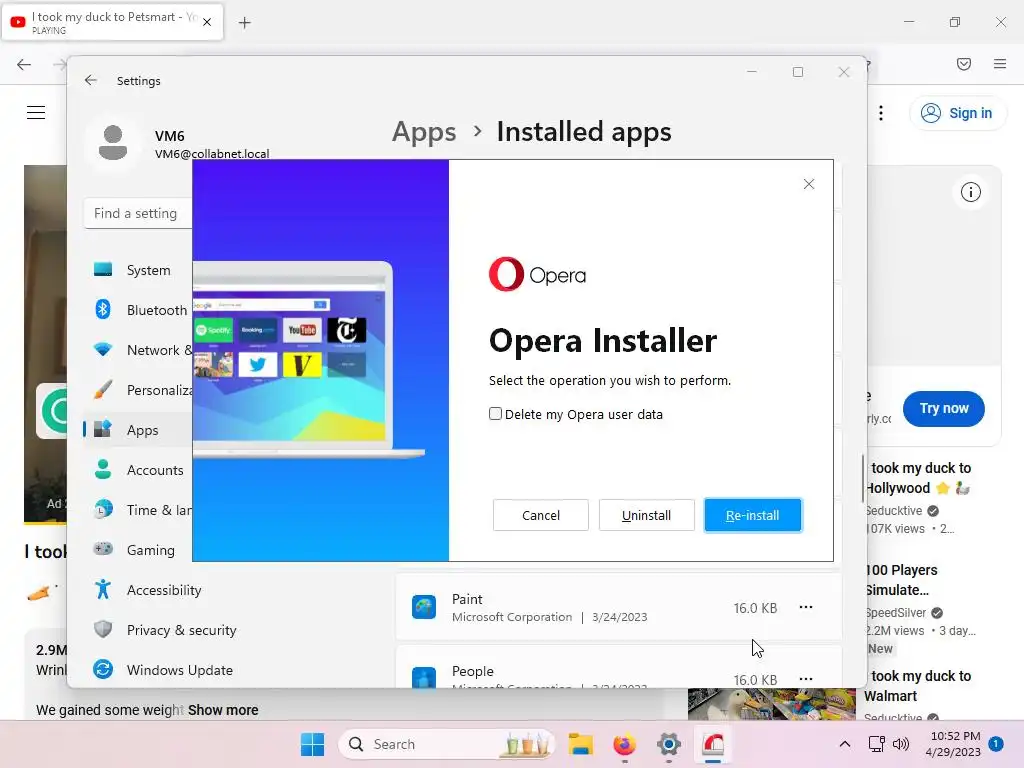
Task: Click the VM6 user avatar in Settings
Action: coord(113,142)
